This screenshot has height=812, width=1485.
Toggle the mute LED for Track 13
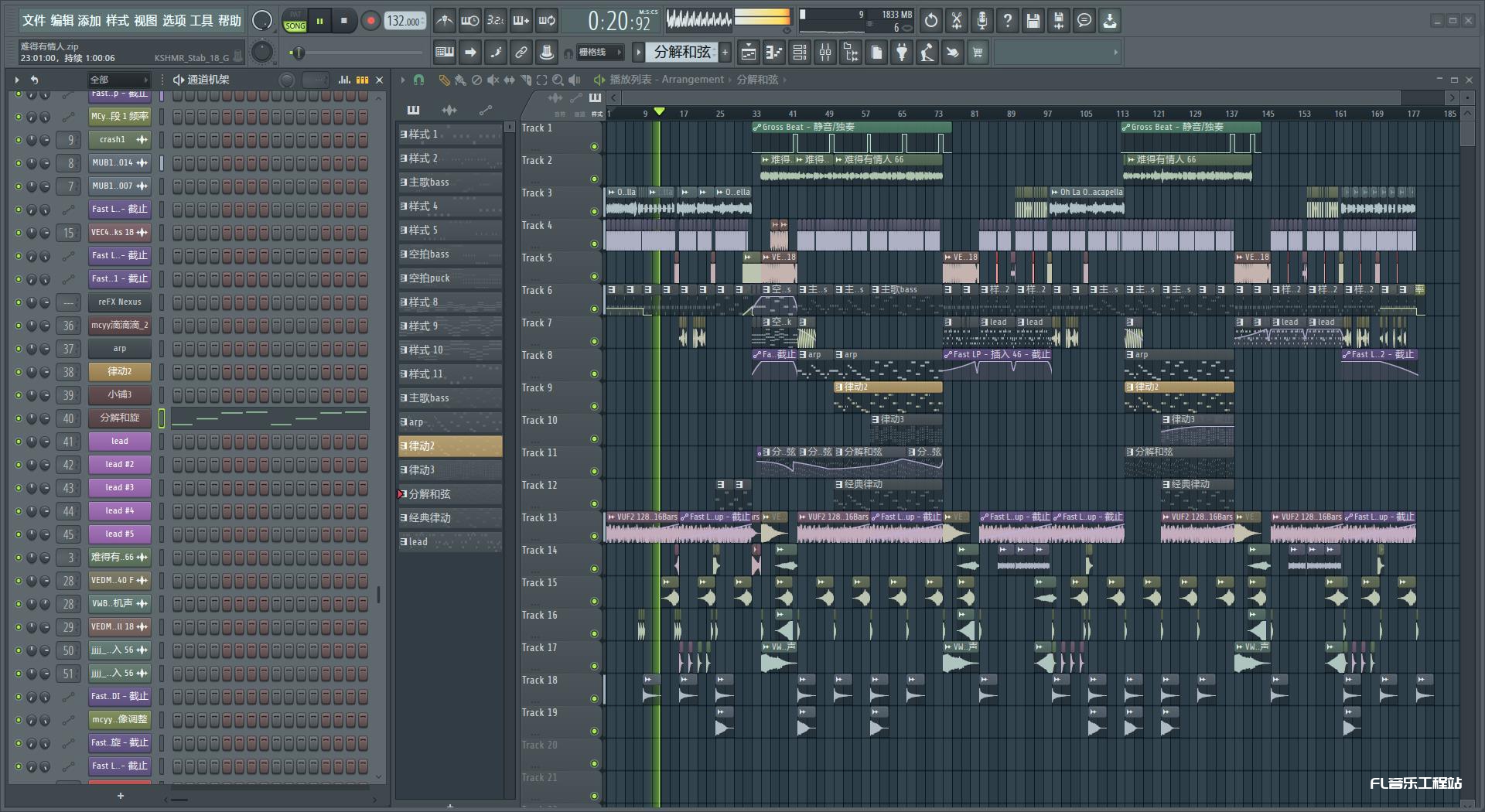click(x=594, y=537)
